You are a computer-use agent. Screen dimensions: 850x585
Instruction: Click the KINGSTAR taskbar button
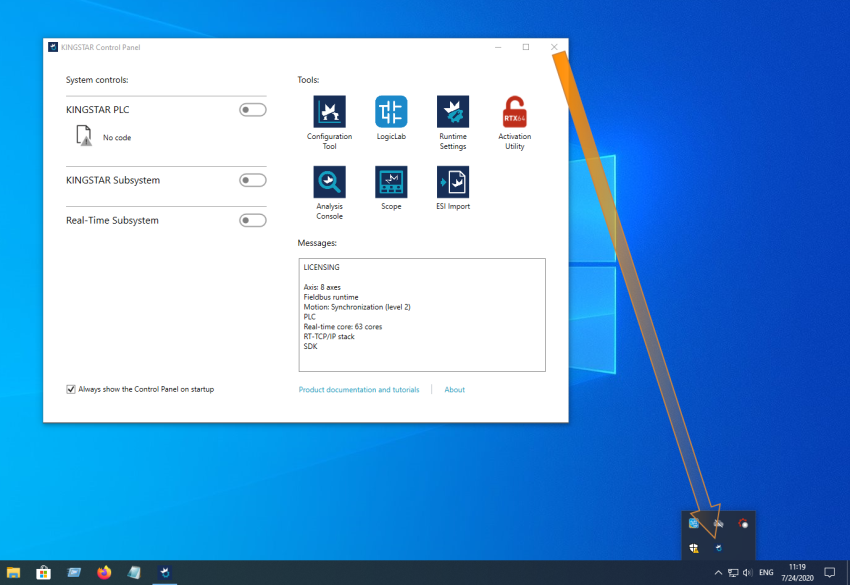click(x=165, y=573)
